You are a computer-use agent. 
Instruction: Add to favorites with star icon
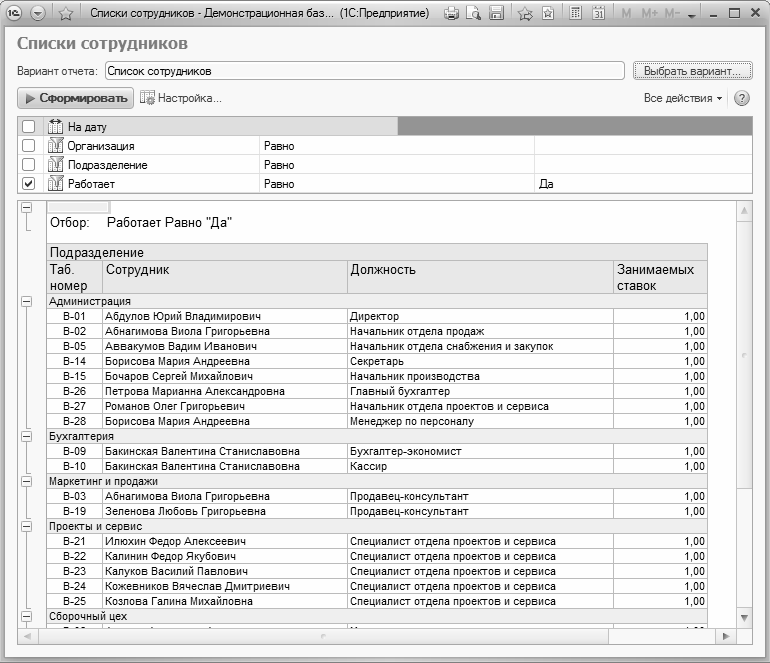point(65,13)
